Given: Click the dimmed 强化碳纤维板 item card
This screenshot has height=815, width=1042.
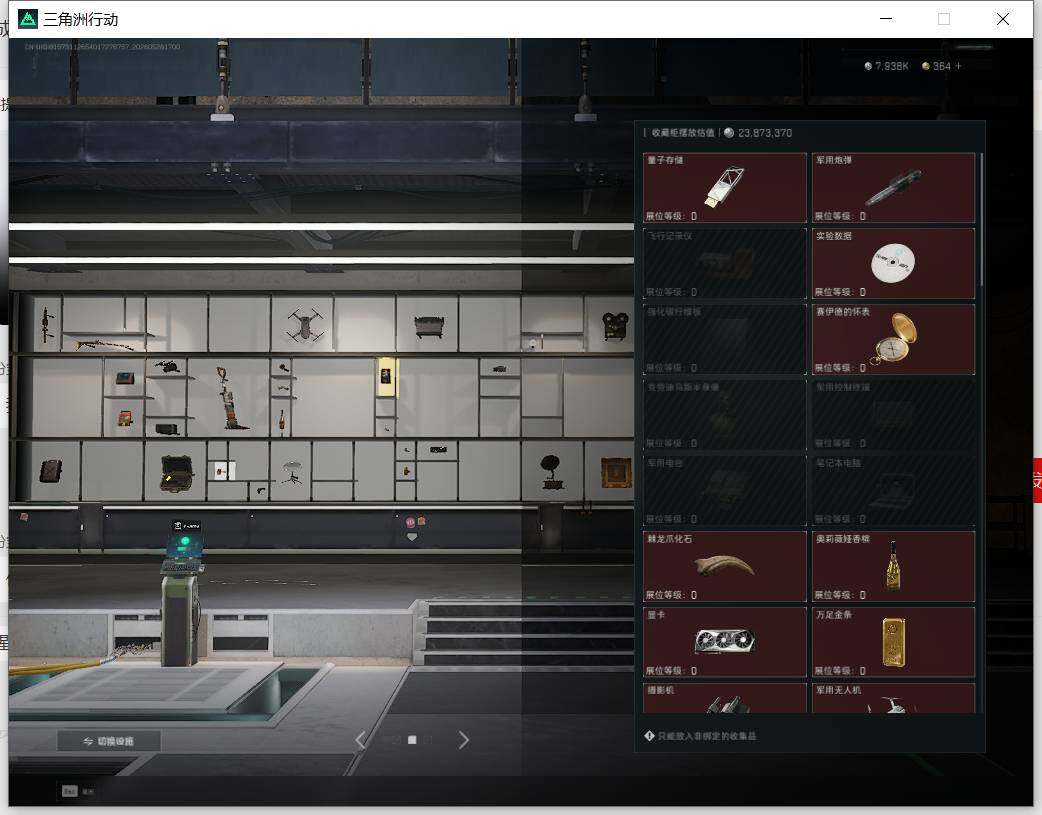Looking at the screenshot, I should pos(724,339).
